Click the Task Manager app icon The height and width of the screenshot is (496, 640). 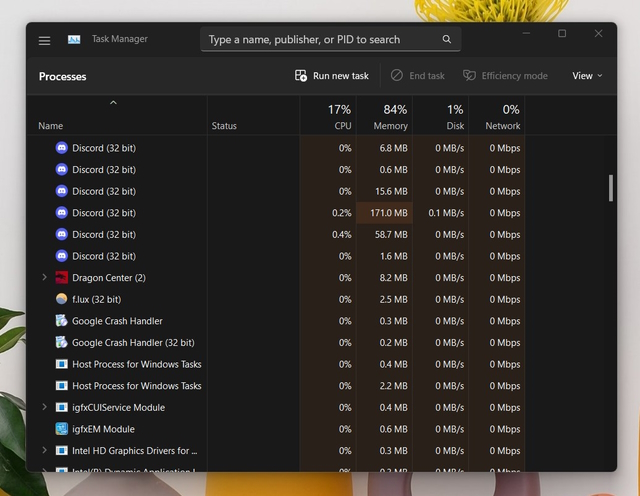[x=74, y=39]
